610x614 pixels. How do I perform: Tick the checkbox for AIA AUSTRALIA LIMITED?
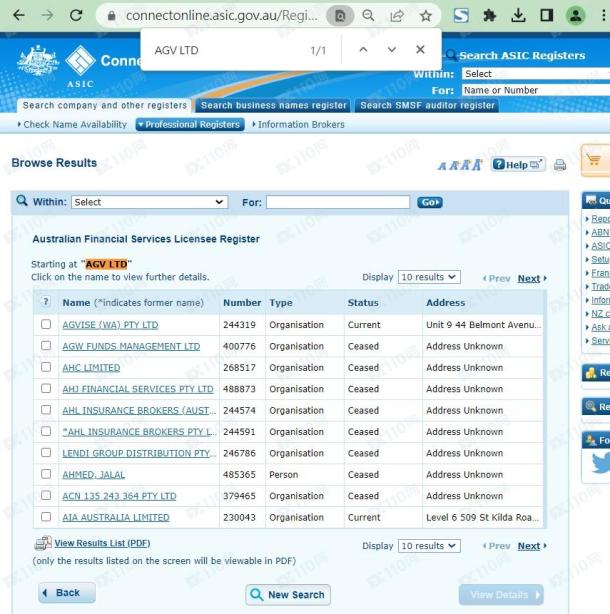click(46, 517)
